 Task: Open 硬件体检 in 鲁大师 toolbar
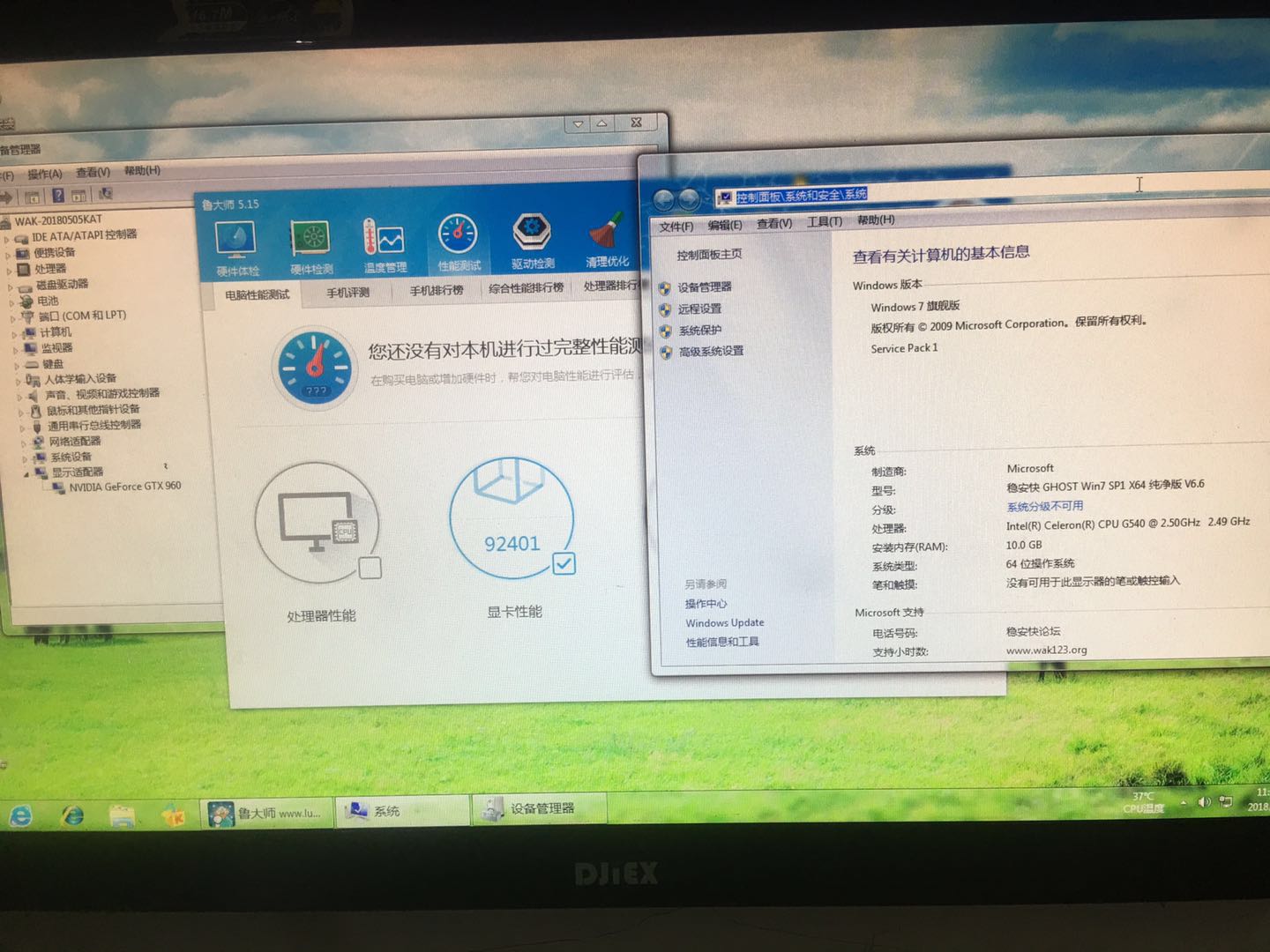[x=236, y=249]
